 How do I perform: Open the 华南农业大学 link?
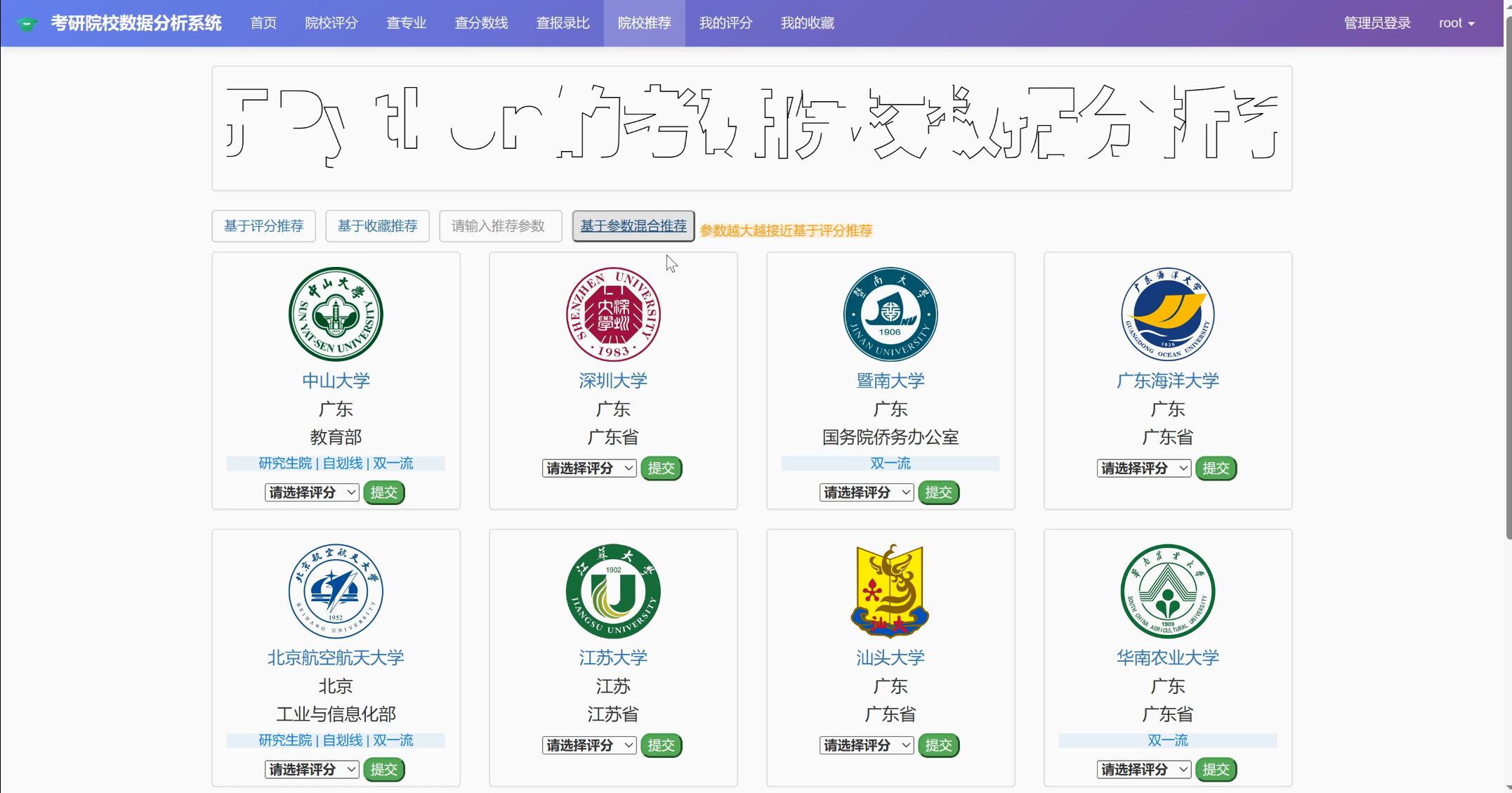click(1168, 657)
